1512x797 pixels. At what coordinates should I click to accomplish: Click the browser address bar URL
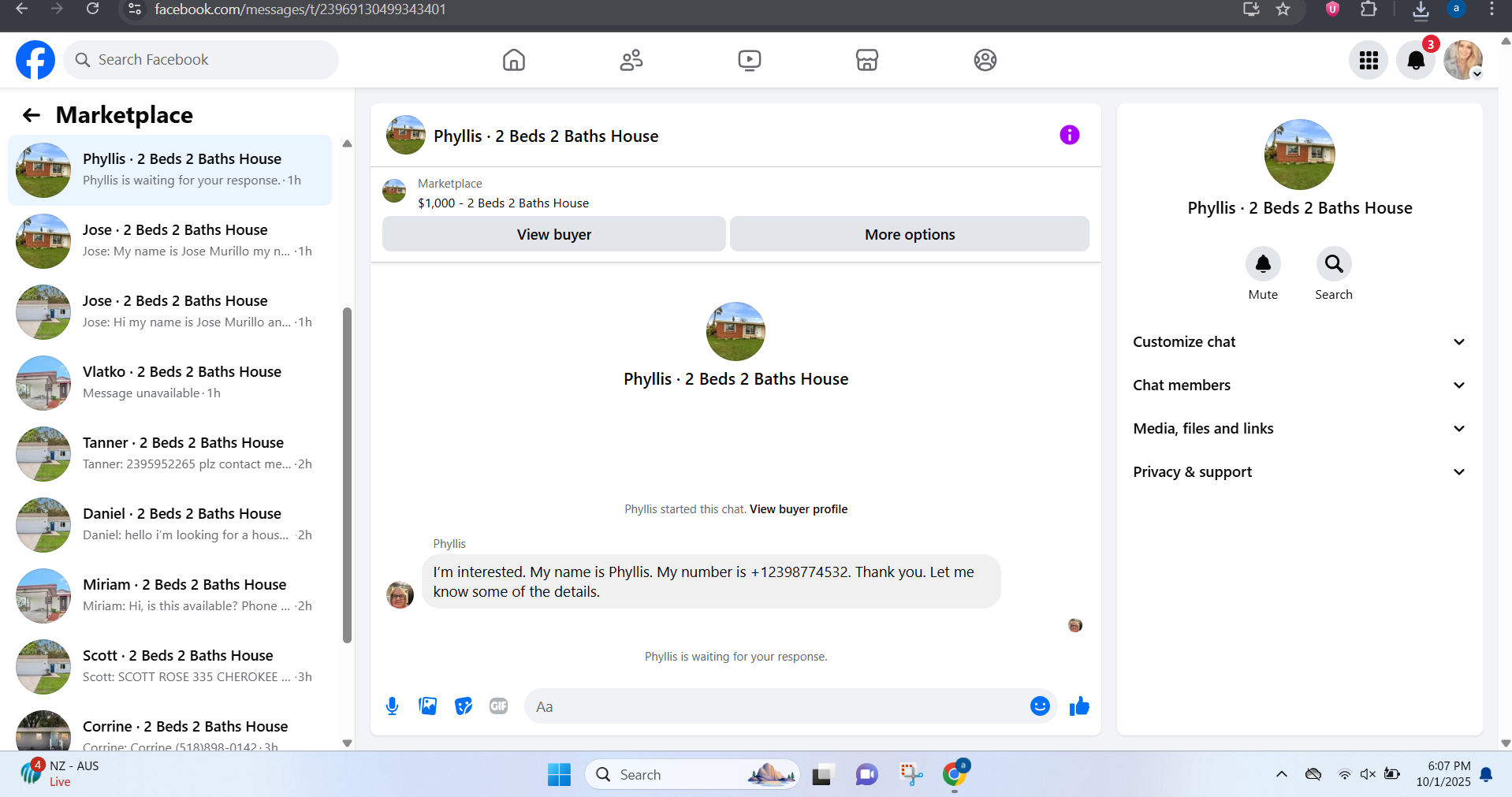click(300, 9)
